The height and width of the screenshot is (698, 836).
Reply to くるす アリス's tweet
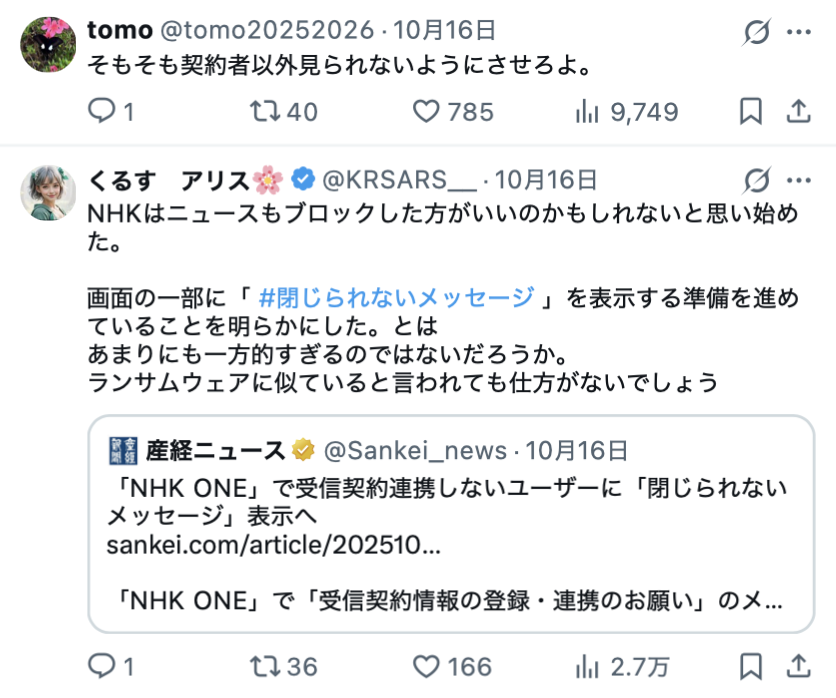(102, 666)
